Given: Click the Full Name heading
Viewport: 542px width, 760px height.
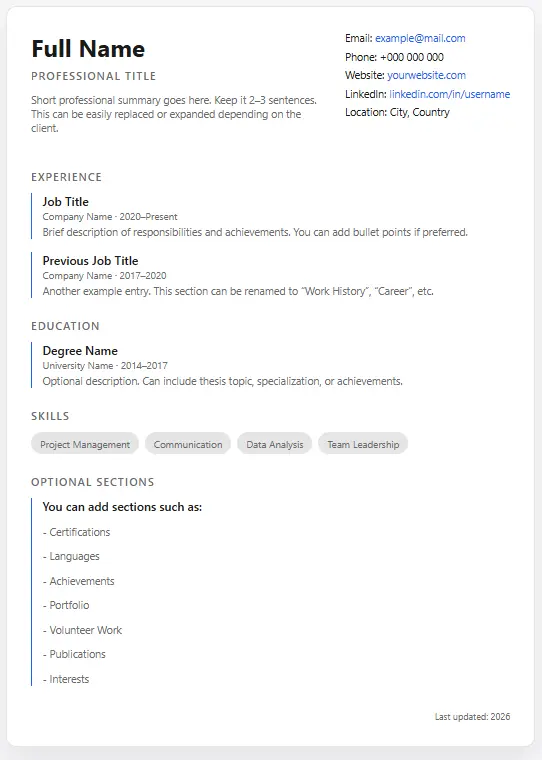Looking at the screenshot, I should click(88, 49).
